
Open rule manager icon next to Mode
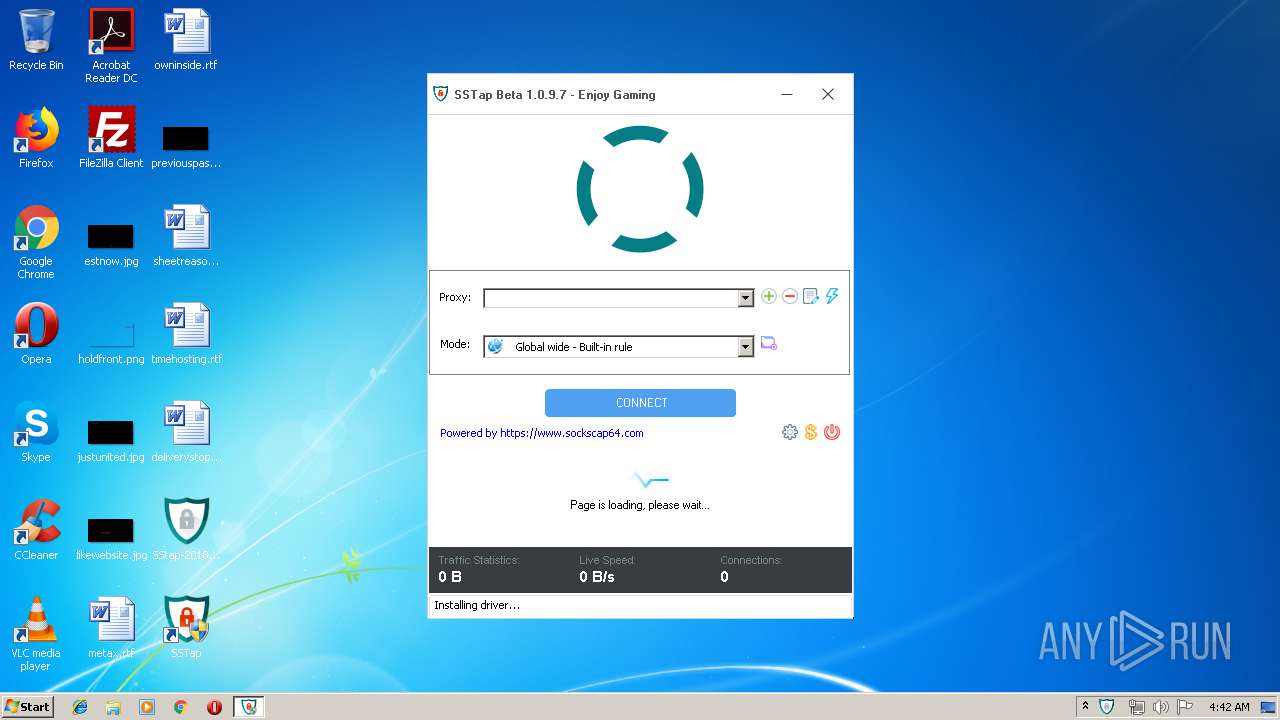pyautogui.click(x=769, y=343)
